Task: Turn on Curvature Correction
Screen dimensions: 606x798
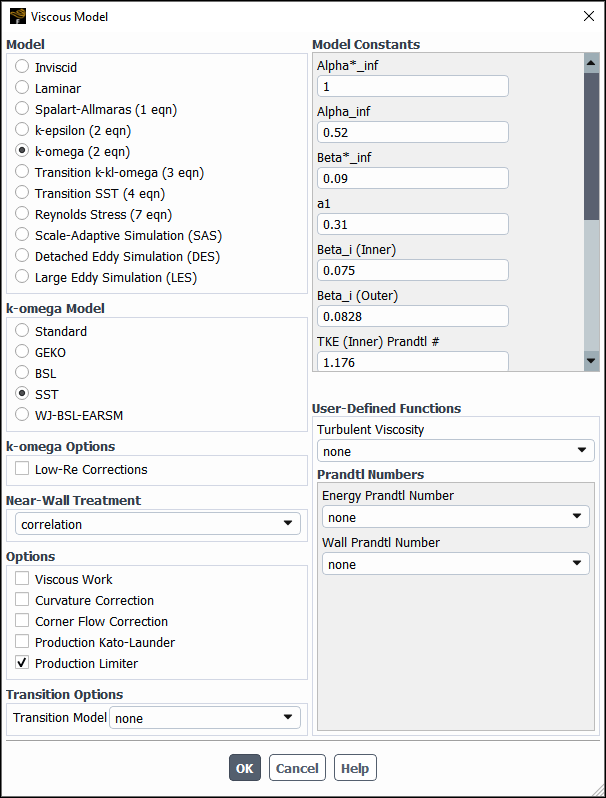Action: coord(23,600)
